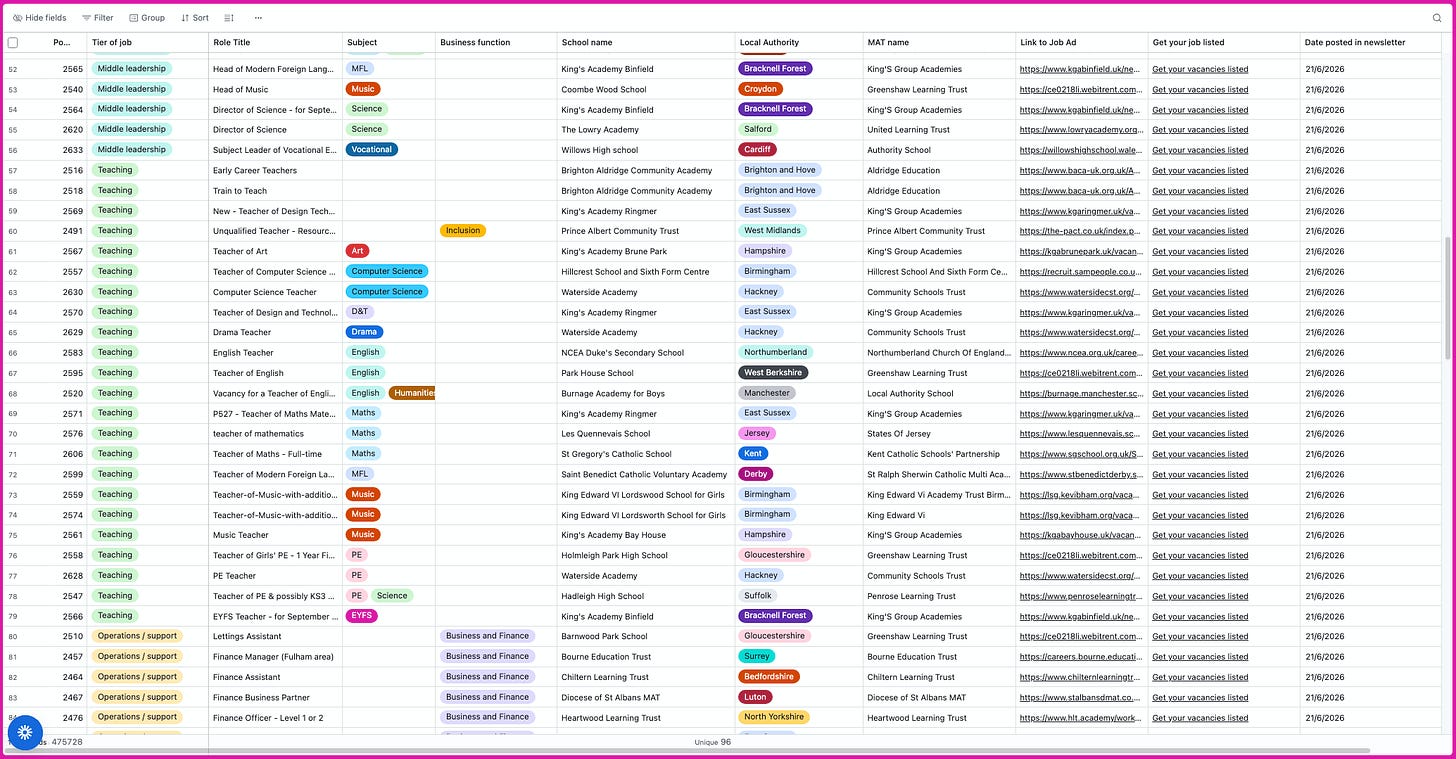Click 'Get your vacancies listed' in Drama Teacher row
The height and width of the screenshot is (759, 1456).
point(1200,332)
